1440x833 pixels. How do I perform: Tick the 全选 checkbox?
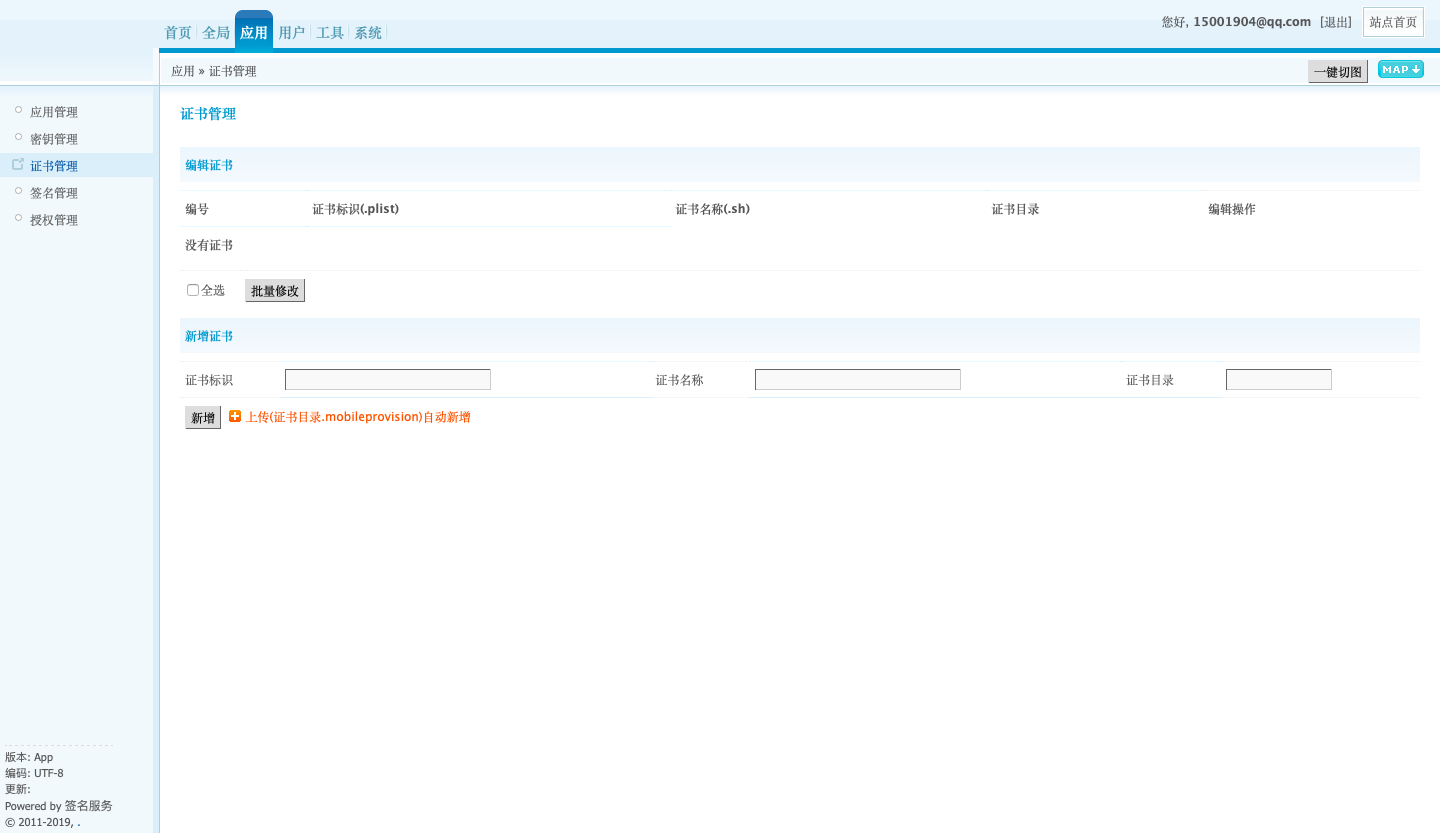(x=193, y=290)
